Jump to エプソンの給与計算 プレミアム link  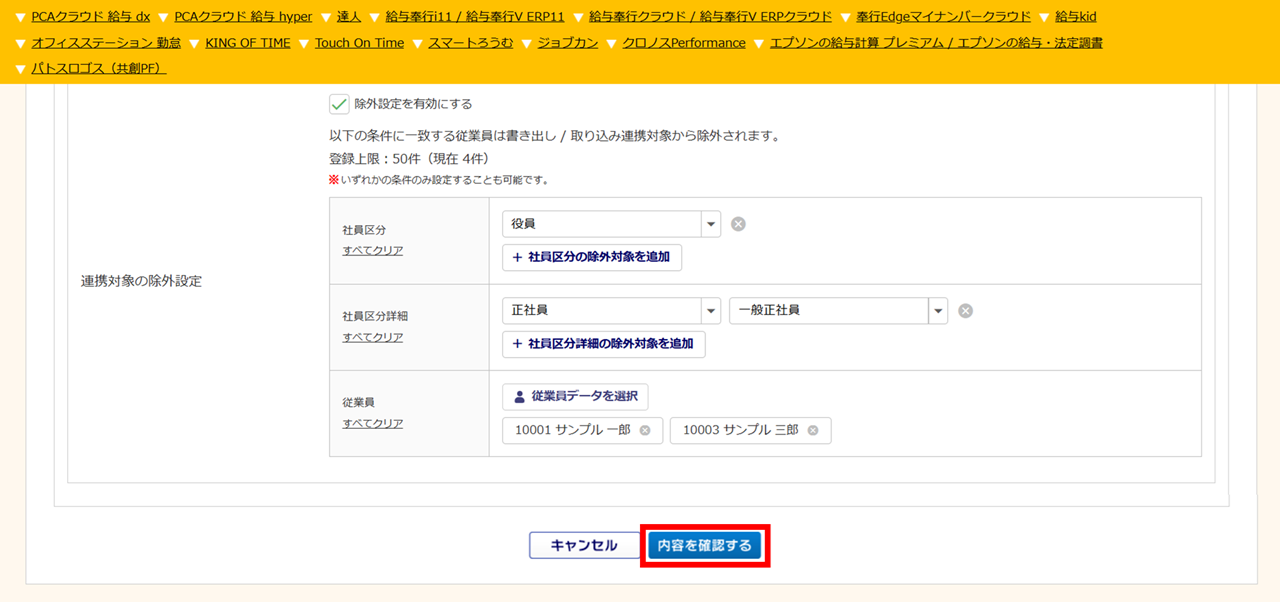(936, 43)
